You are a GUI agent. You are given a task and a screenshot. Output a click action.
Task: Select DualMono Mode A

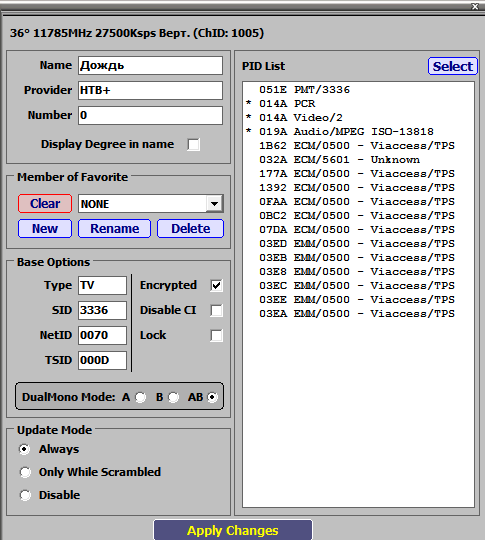tap(140, 397)
